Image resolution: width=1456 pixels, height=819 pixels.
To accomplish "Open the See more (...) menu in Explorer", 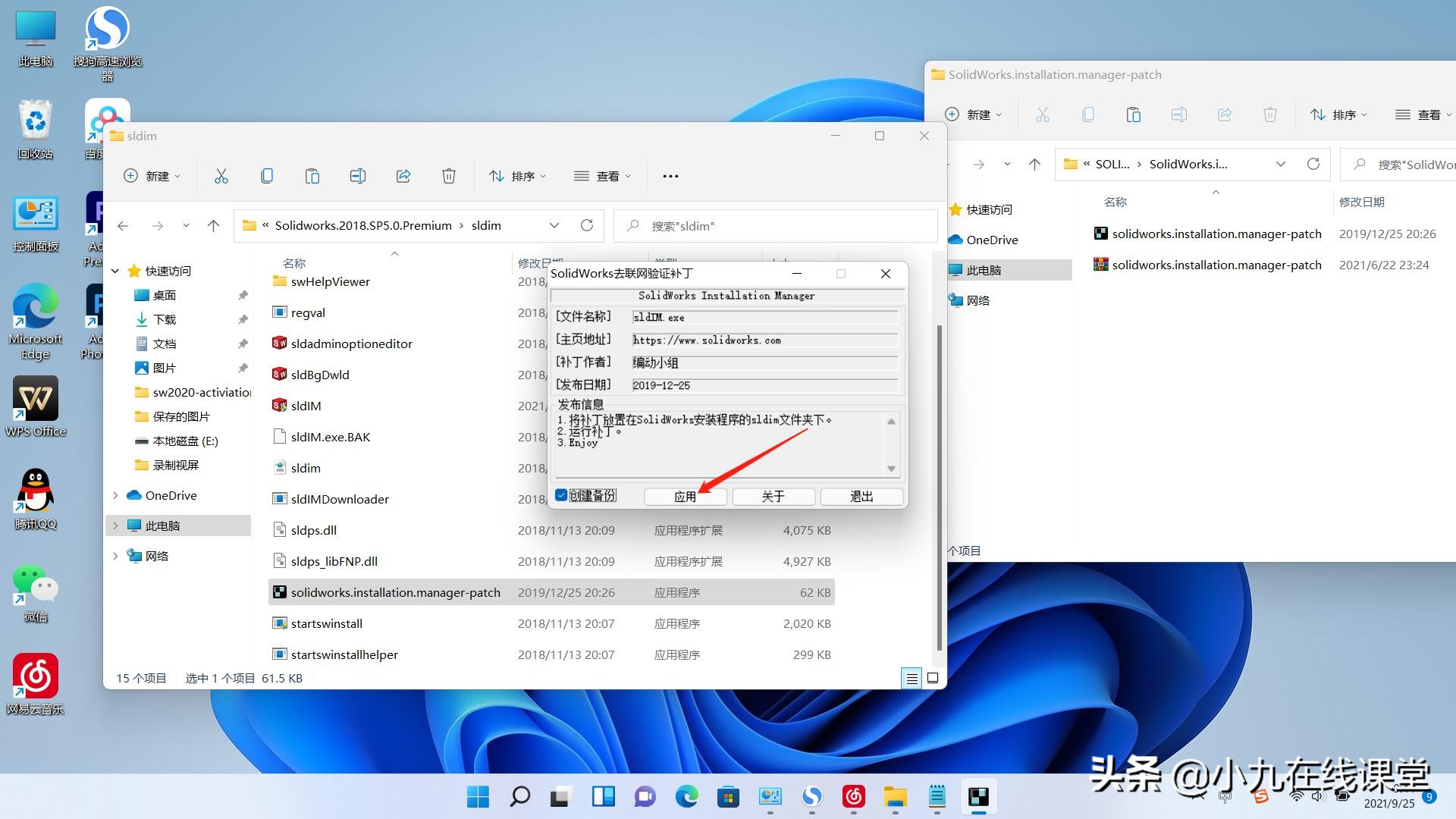I will pyautogui.click(x=670, y=176).
